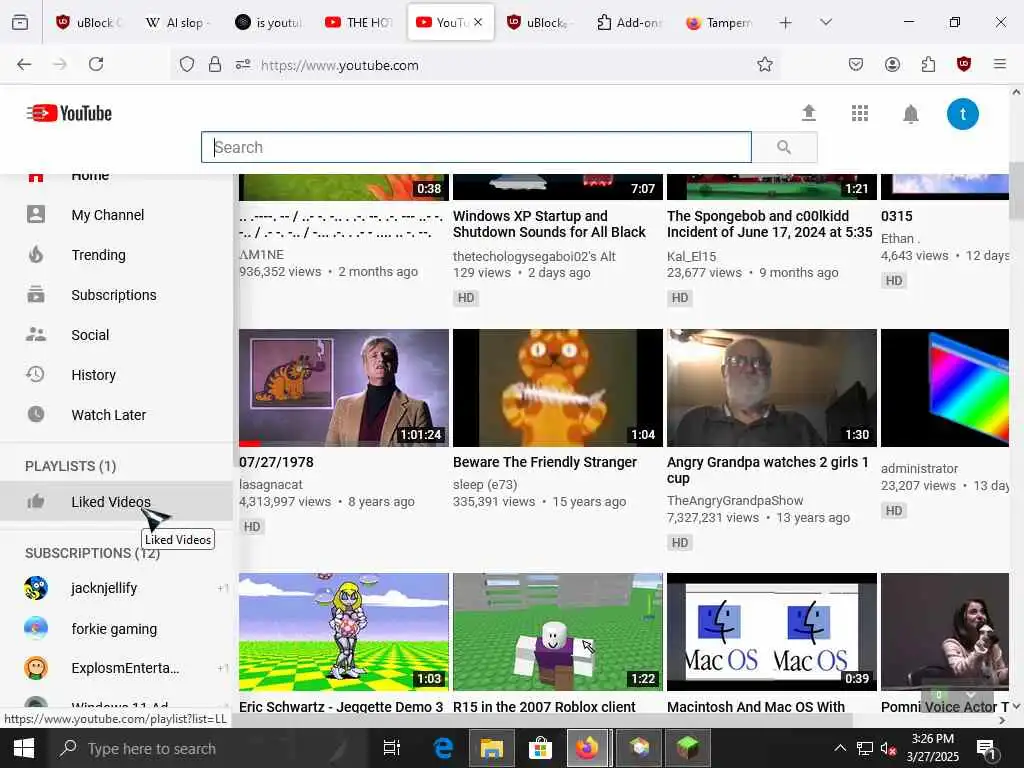Switch to the 'AI slop' Wikipedia tab
The image size is (1024, 768).
(178, 22)
